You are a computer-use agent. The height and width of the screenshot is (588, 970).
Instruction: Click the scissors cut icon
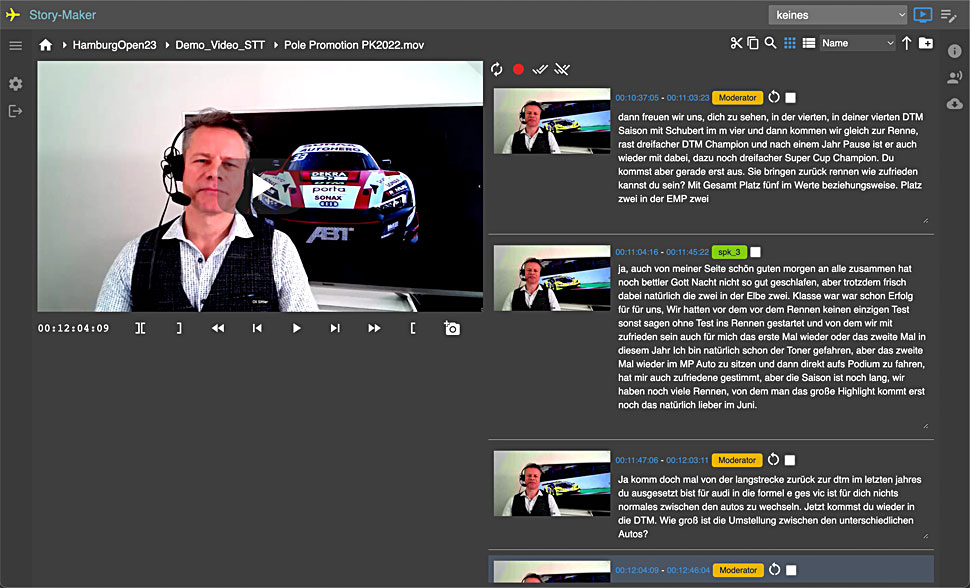point(736,43)
